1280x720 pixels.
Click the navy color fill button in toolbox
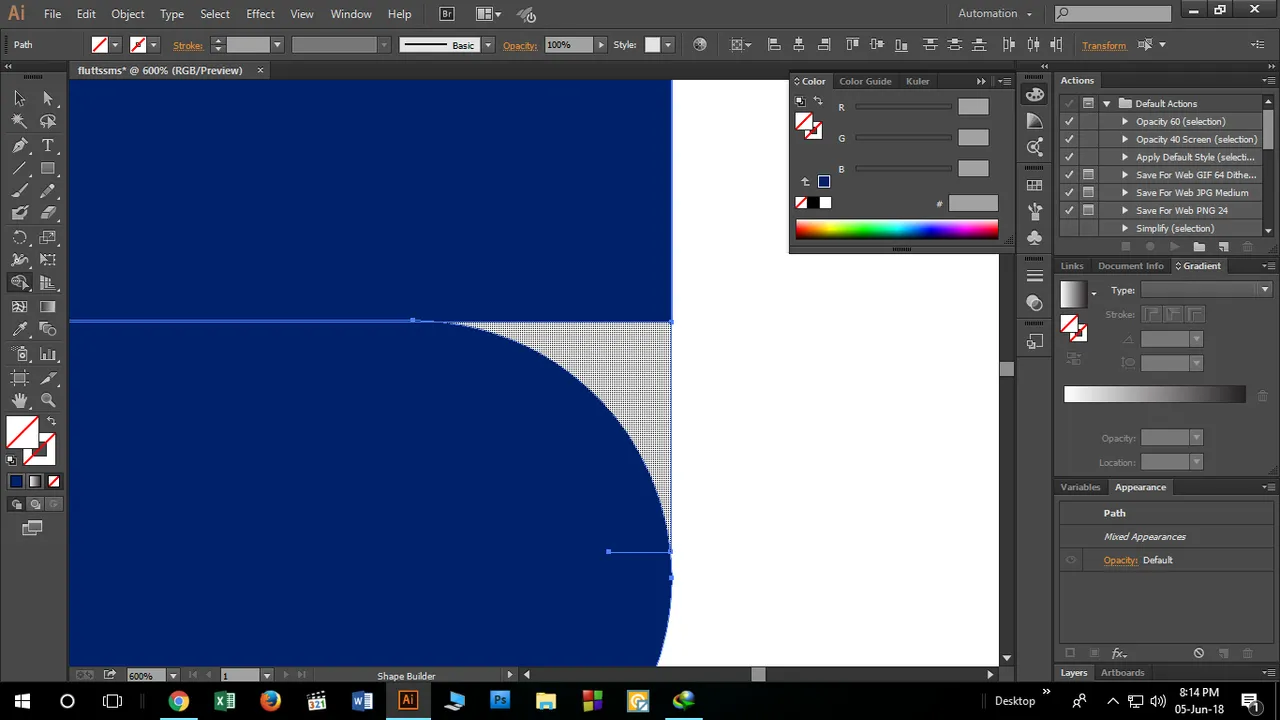click(x=16, y=481)
